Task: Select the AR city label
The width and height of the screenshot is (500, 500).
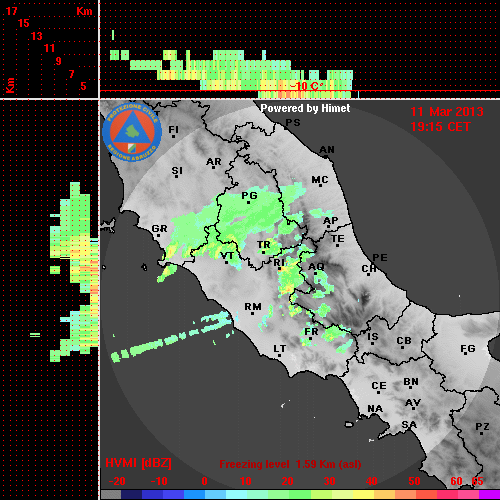Action: (214, 162)
